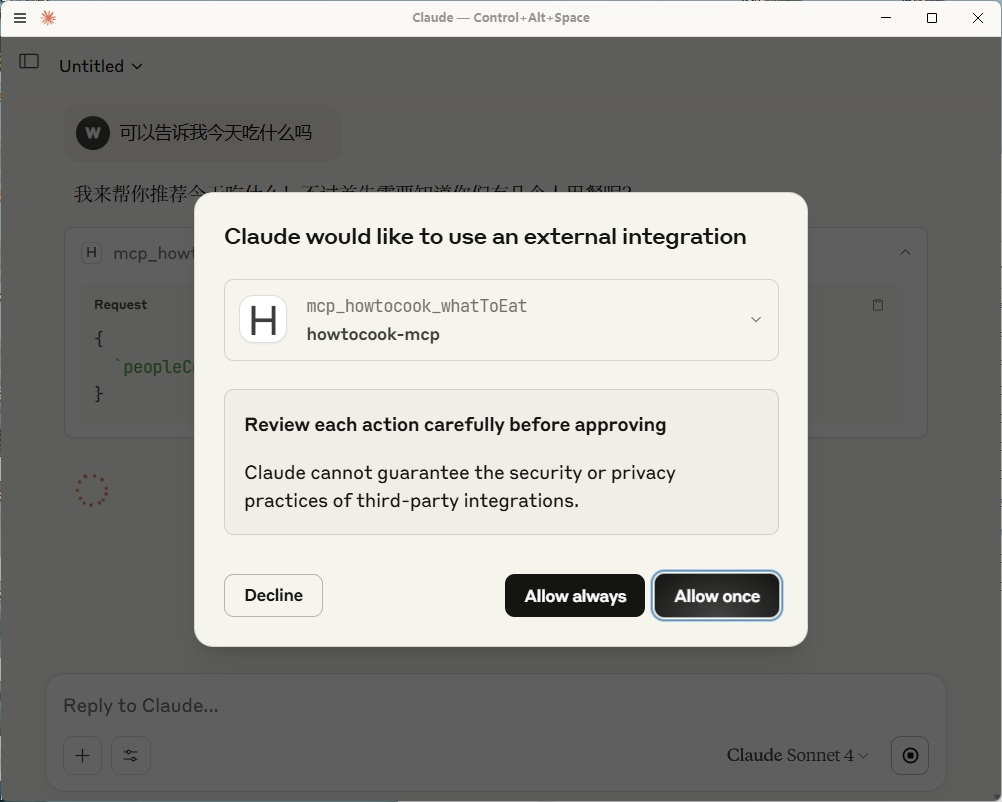Maximize the Claude window
1002x802 pixels.
(x=932, y=18)
